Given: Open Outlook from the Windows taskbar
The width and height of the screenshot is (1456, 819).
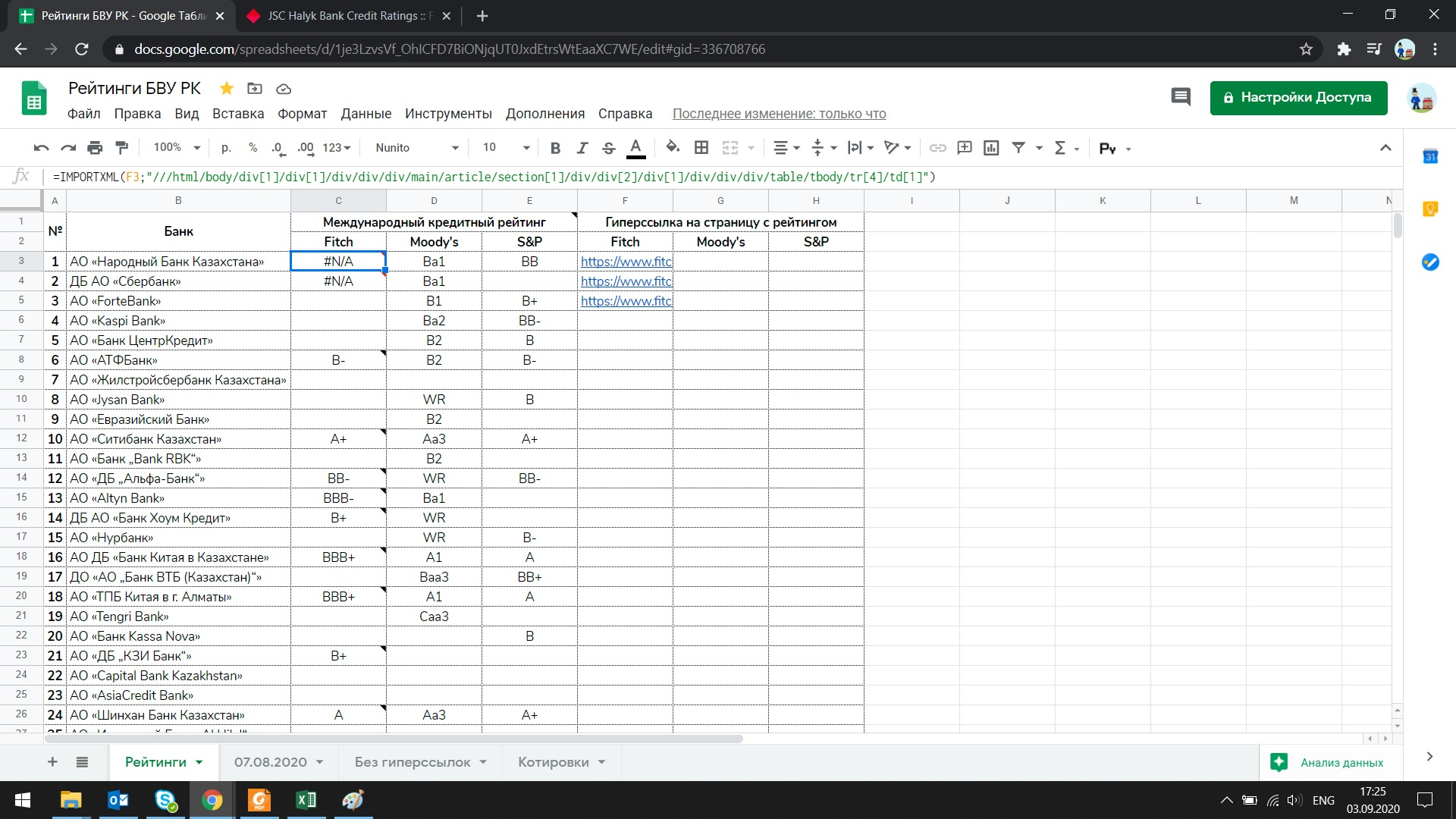Looking at the screenshot, I should click(118, 800).
